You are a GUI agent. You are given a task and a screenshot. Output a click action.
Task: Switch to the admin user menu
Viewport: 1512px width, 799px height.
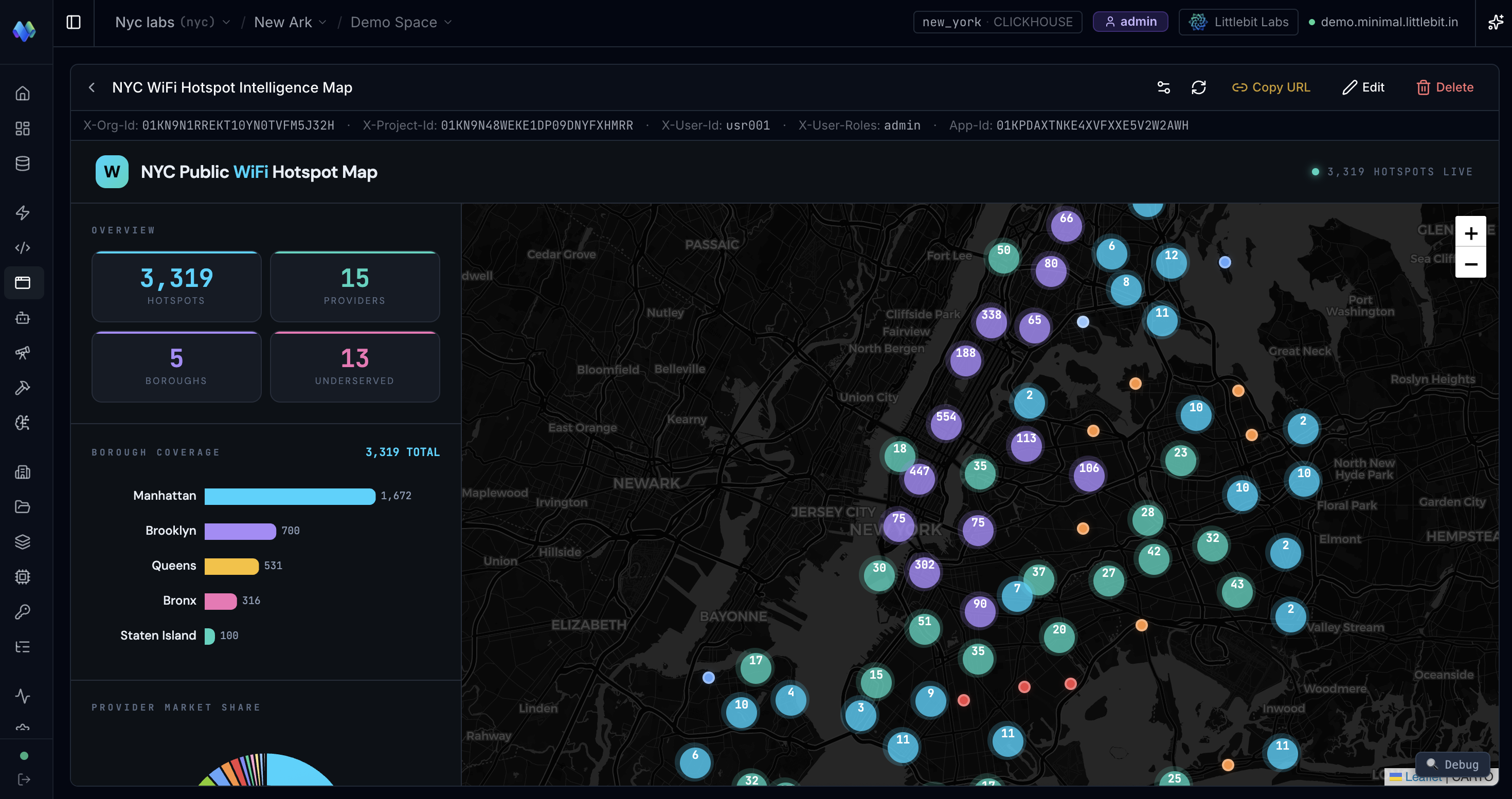pyautogui.click(x=1130, y=22)
